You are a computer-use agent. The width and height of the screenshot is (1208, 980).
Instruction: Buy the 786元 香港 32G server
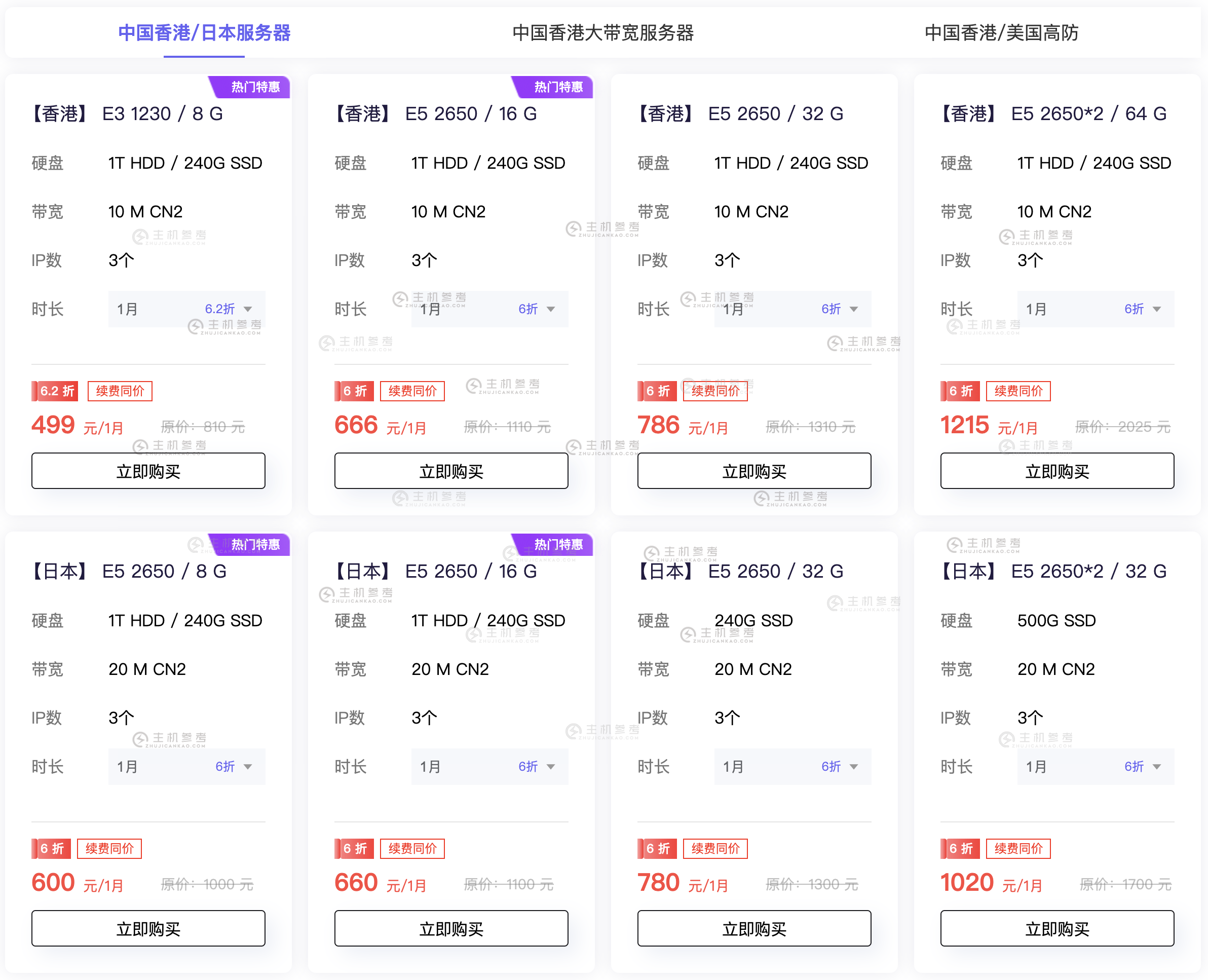[753, 471]
